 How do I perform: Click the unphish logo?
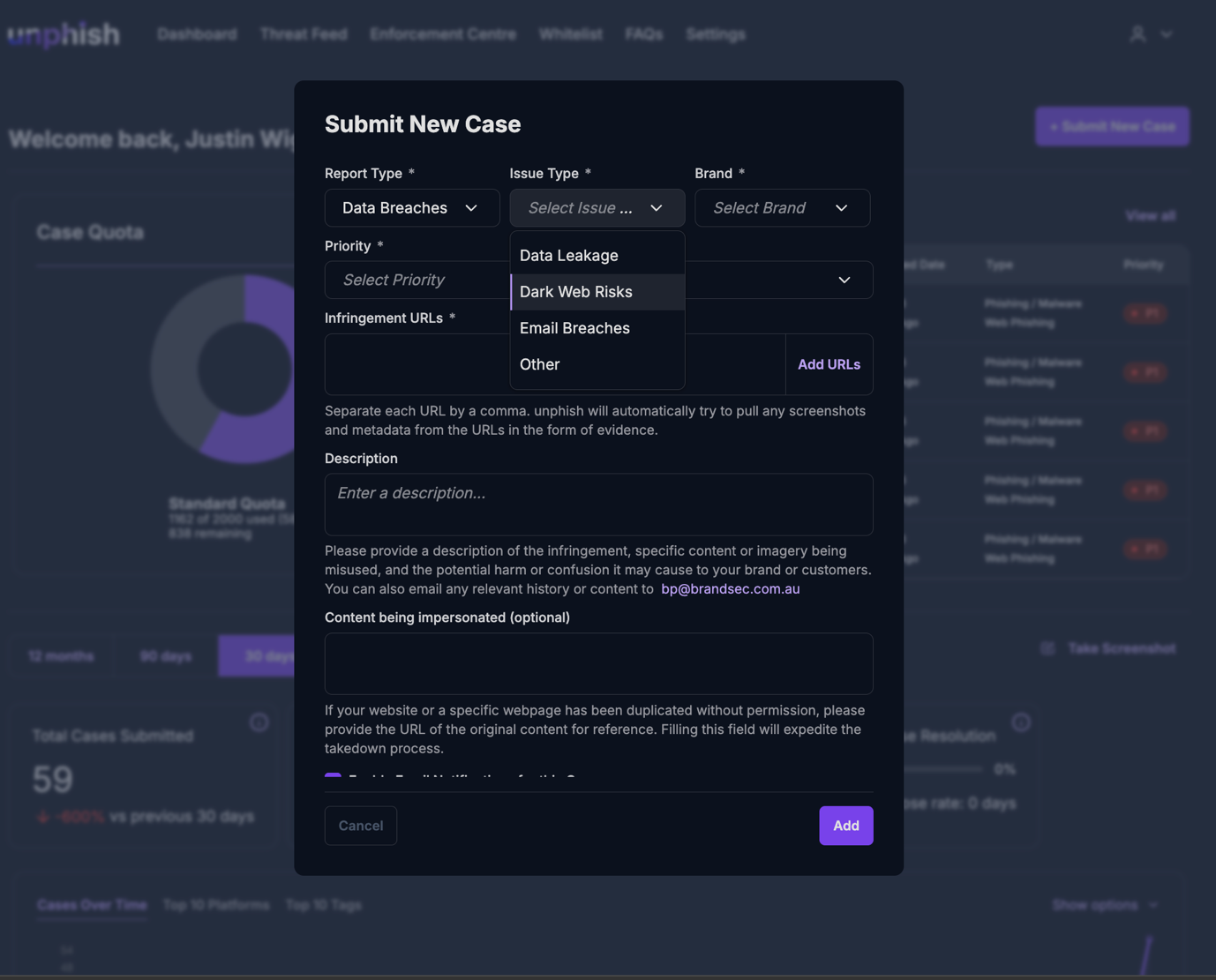64,34
